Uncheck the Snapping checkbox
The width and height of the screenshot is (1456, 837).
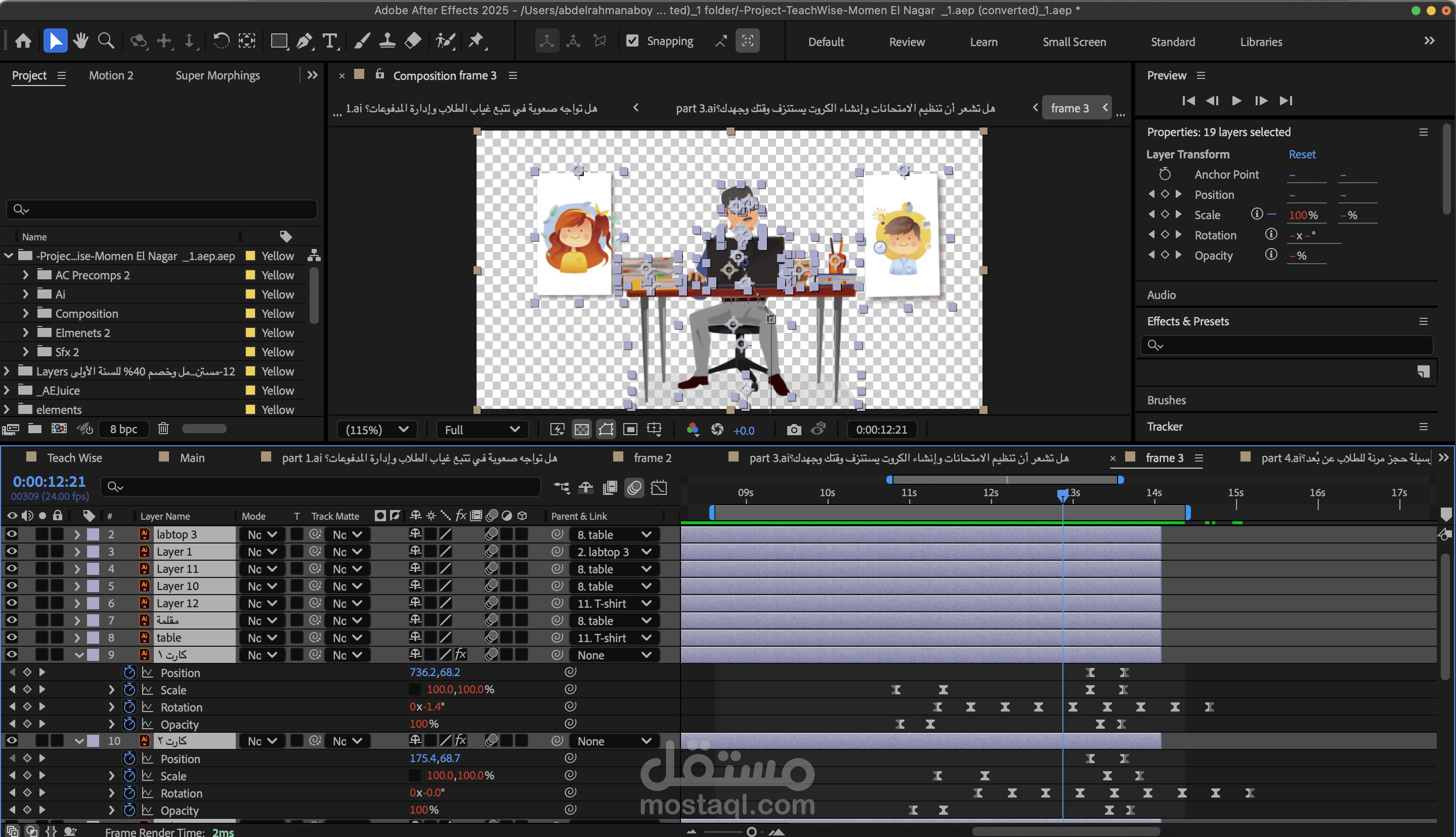point(632,41)
